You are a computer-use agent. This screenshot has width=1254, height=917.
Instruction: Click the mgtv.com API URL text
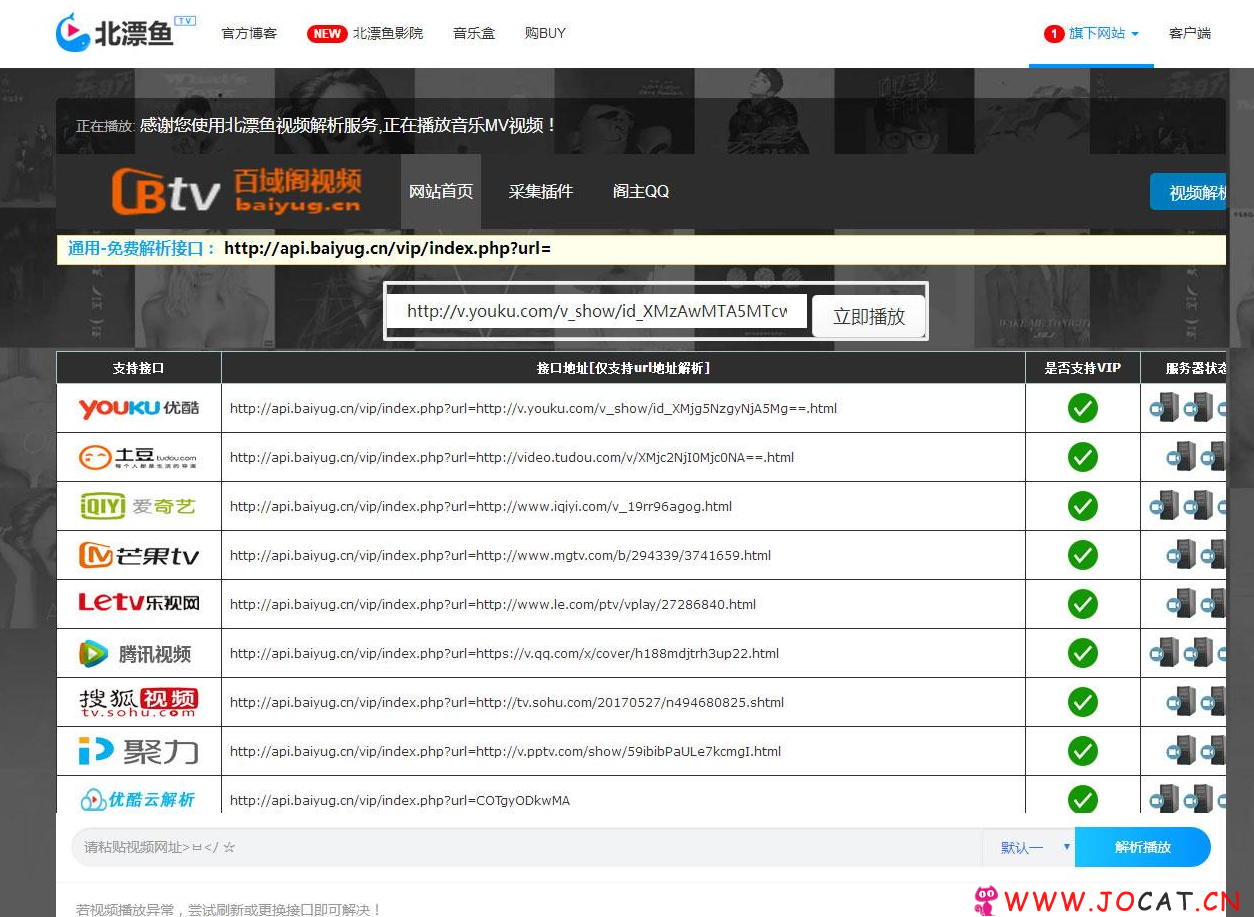(500, 555)
